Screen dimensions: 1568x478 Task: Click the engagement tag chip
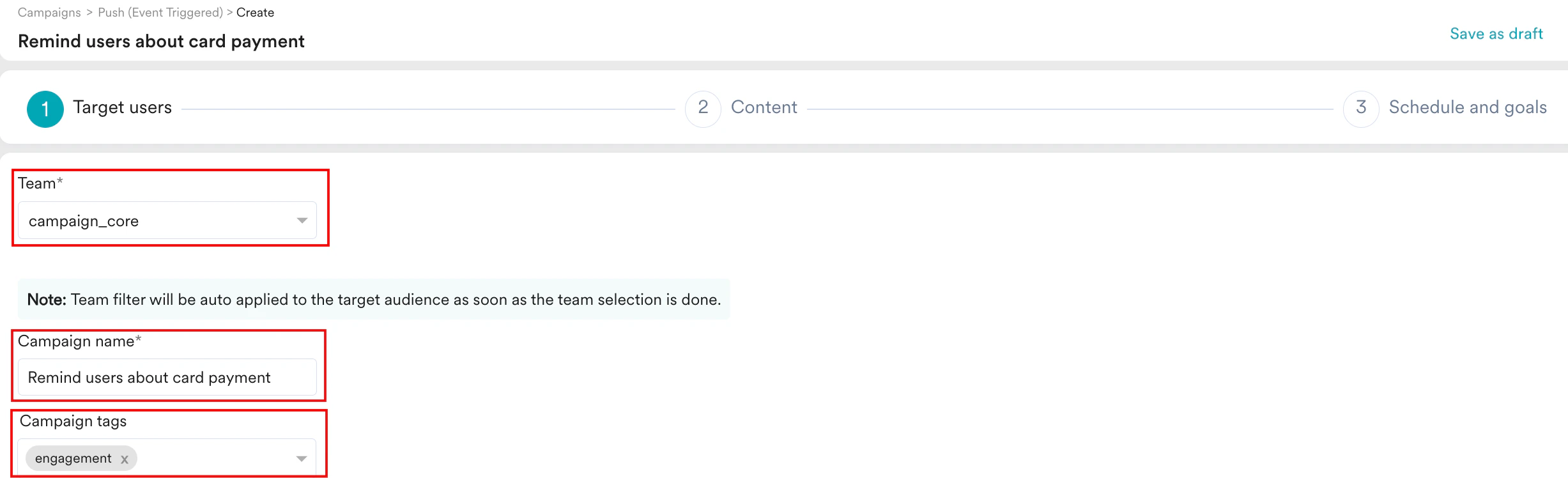click(72, 458)
